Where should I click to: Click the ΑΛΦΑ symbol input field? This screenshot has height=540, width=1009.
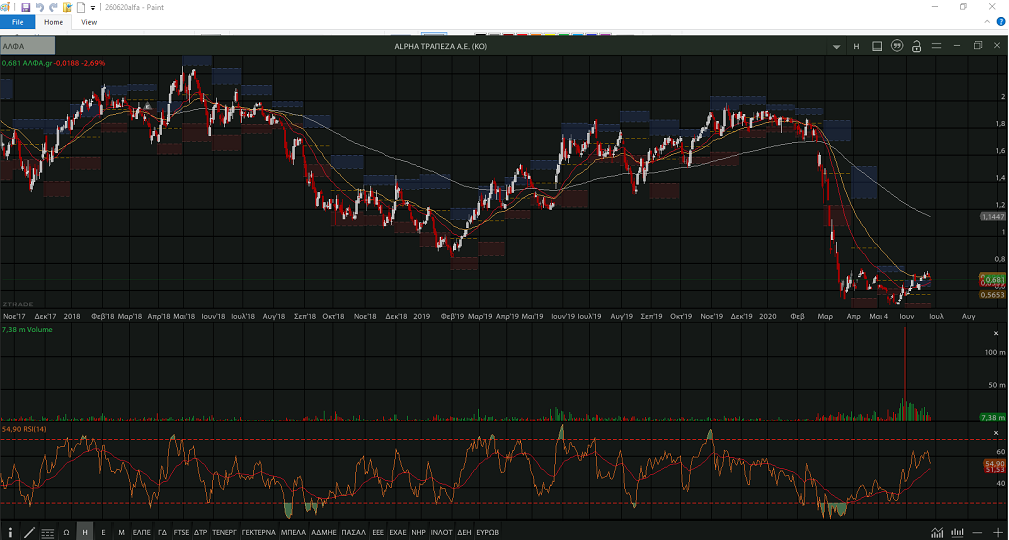(x=28, y=46)
